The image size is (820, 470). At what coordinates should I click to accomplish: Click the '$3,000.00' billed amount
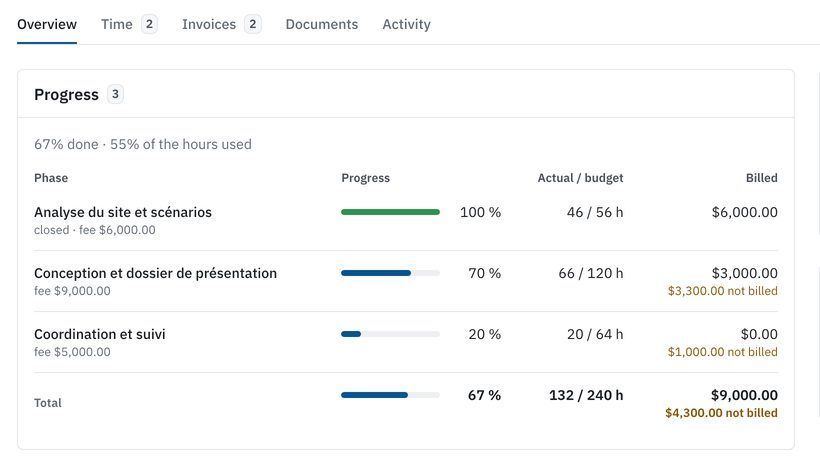[744, 273]
